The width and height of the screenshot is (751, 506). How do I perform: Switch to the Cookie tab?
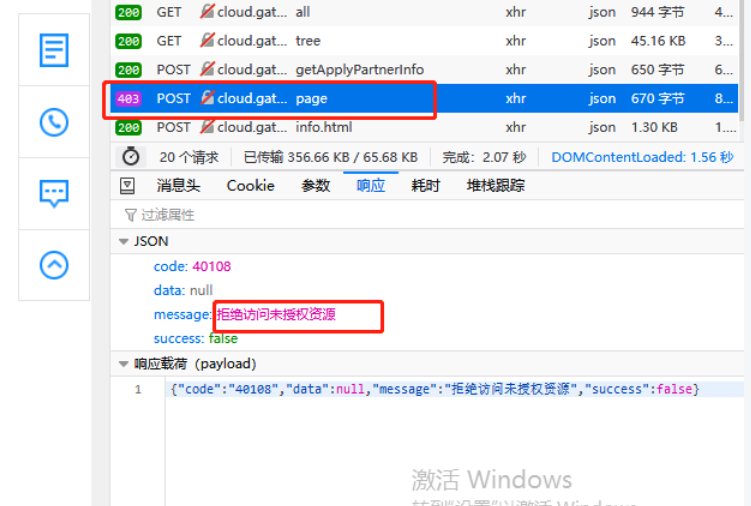click(x=250, y=186)
